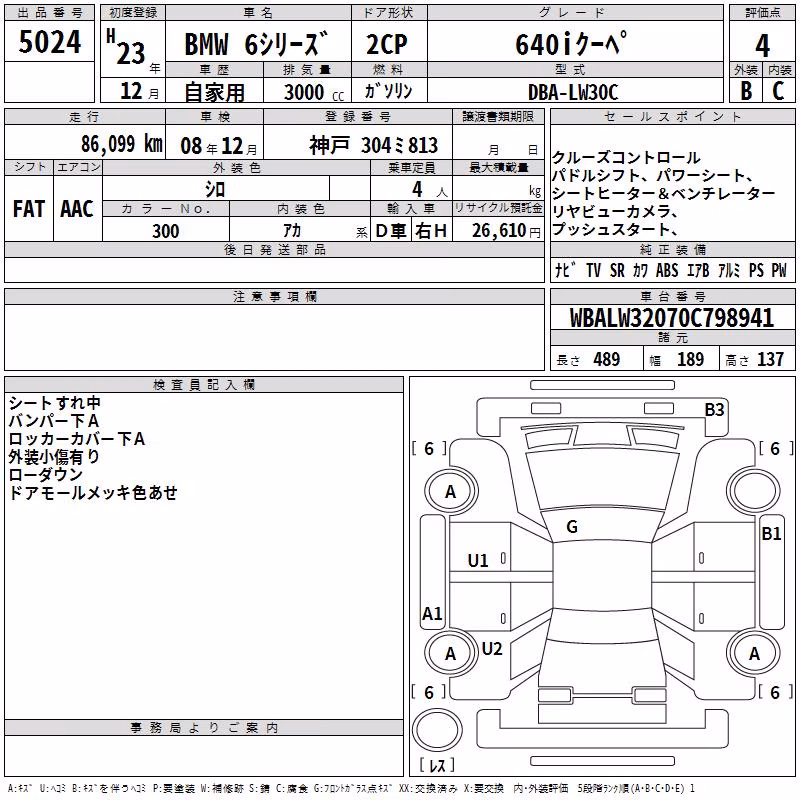This screenshot has height=800, width=800.
Task: Click the grade 640iクーペ
Action: click(x=571, y=43)
